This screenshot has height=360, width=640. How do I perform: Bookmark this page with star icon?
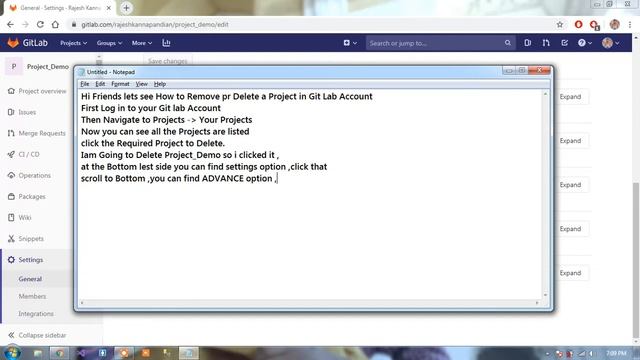click(x=560, y=24)
